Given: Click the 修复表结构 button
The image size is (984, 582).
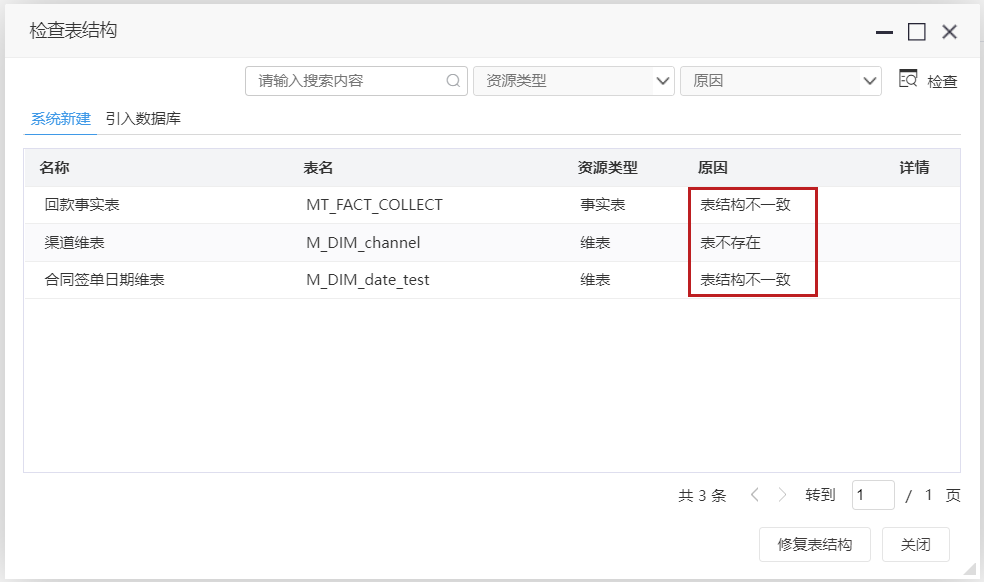Looking at the screenshot, I should point(815,544).
